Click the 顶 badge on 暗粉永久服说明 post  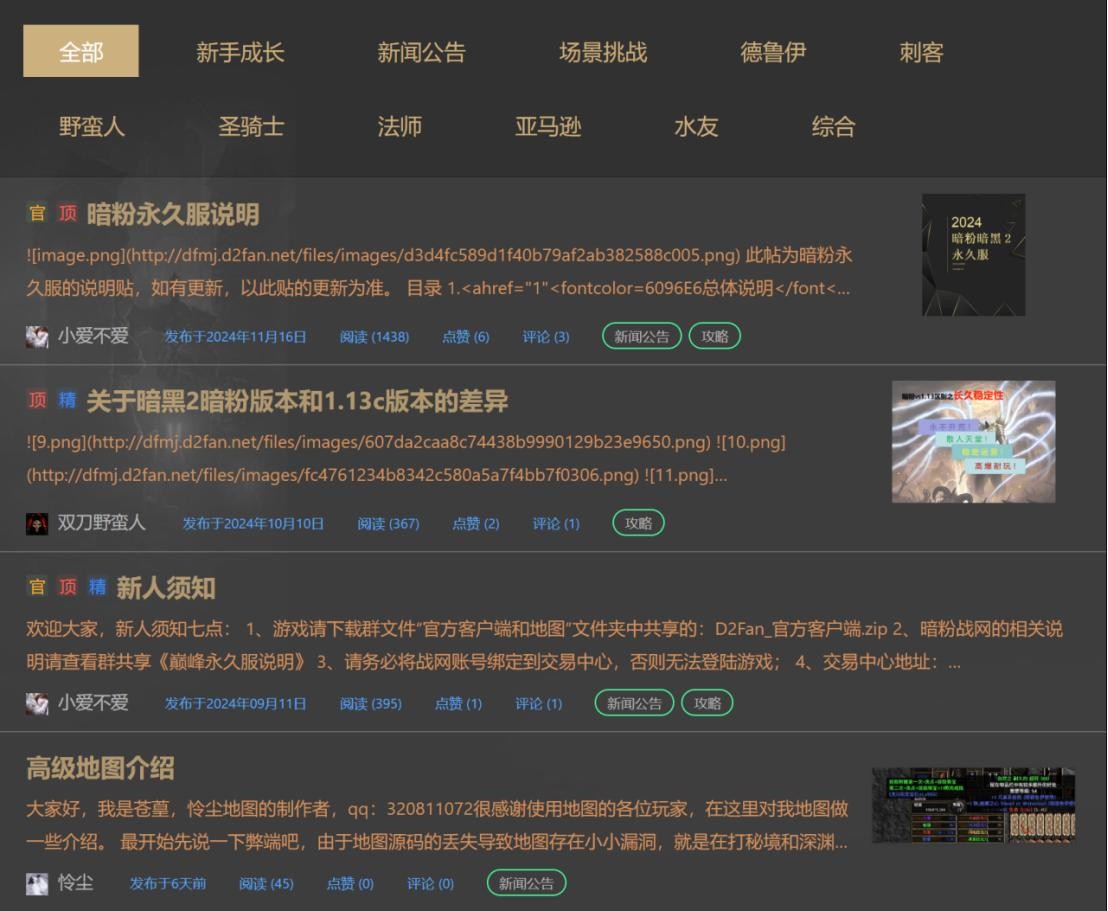tap(67, 213)
